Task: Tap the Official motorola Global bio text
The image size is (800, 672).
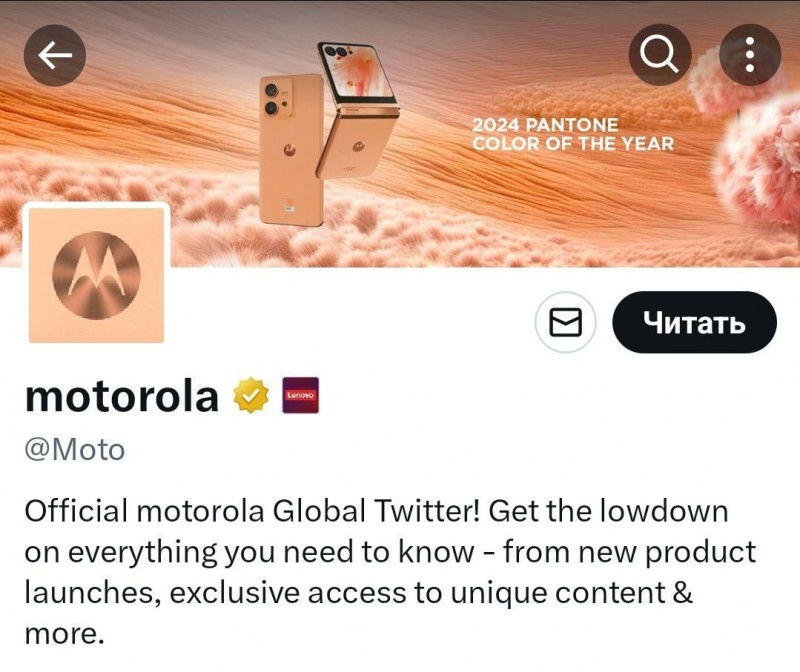Action: pos(390,572)
